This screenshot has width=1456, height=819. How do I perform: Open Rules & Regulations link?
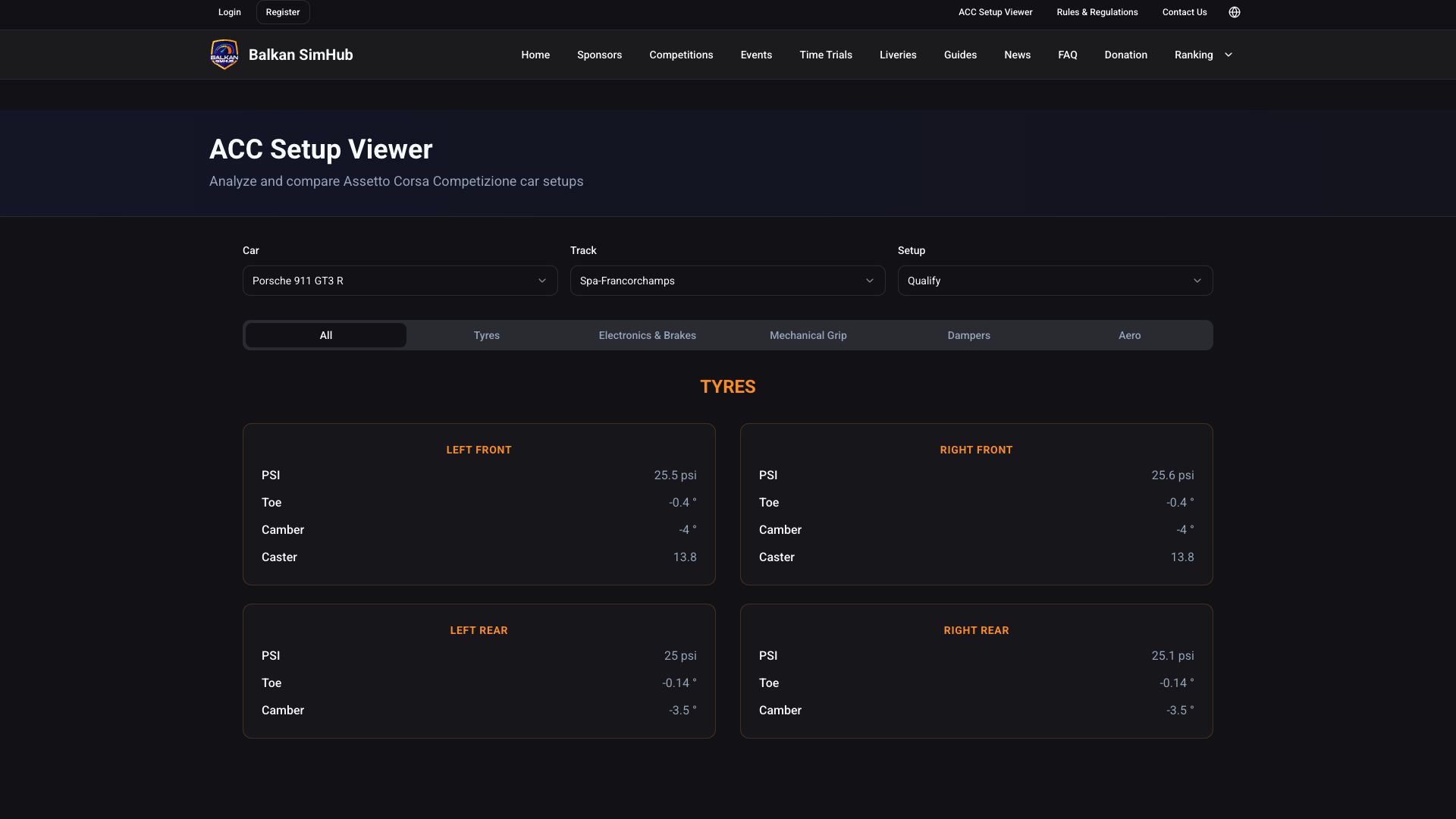(1097, 12)
